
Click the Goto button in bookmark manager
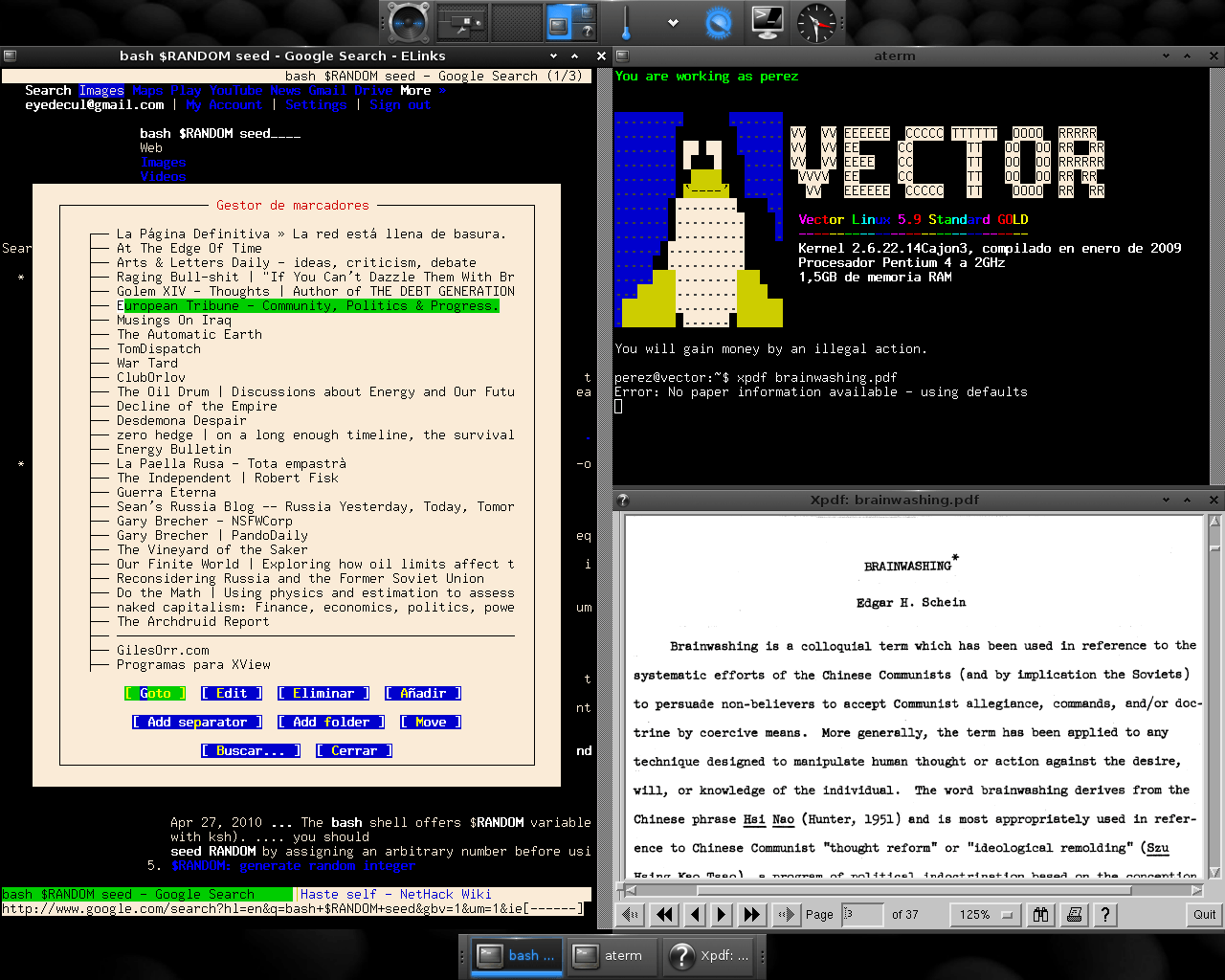[155, 694]
